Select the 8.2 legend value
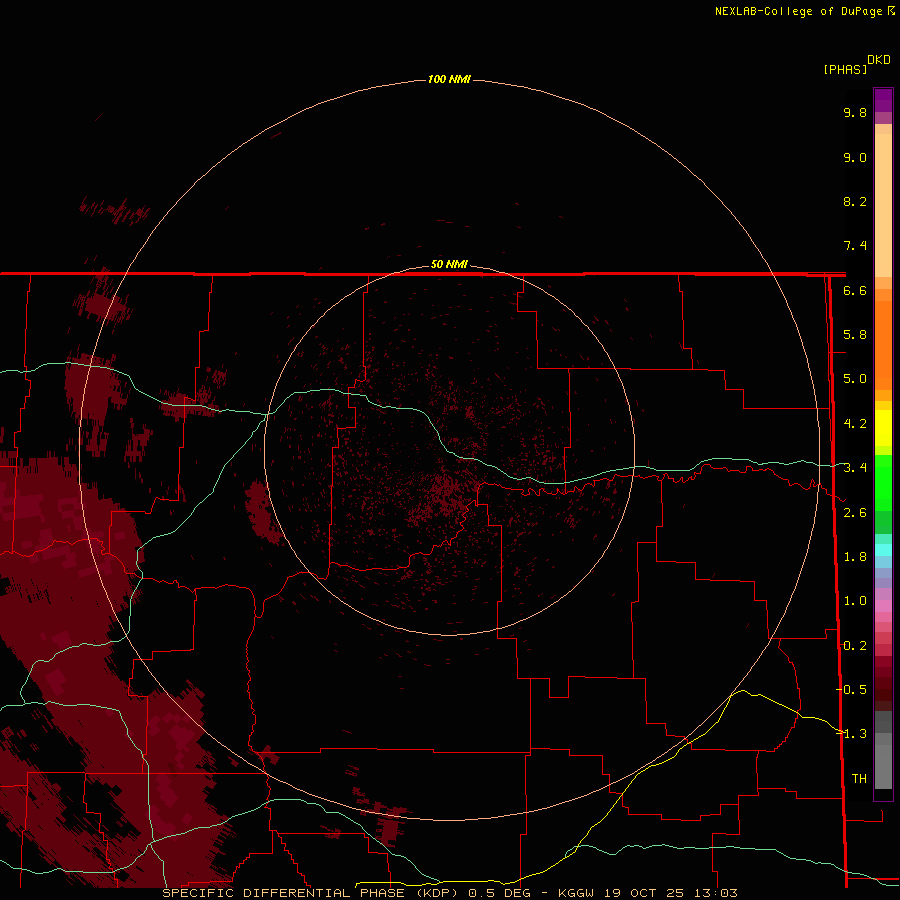This screenshot has height=900, width=900. coord(855,201)
